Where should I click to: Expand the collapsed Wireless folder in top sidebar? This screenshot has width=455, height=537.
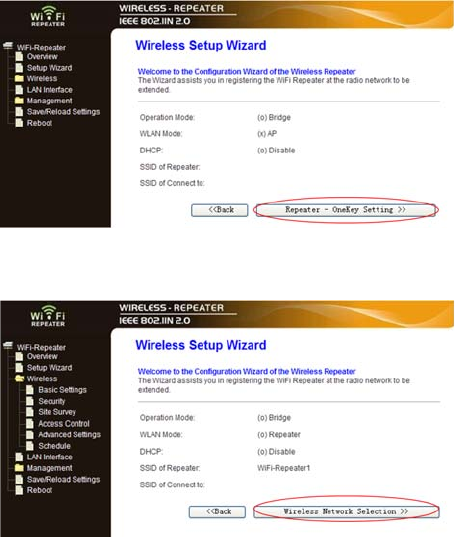tap(19, 79)
